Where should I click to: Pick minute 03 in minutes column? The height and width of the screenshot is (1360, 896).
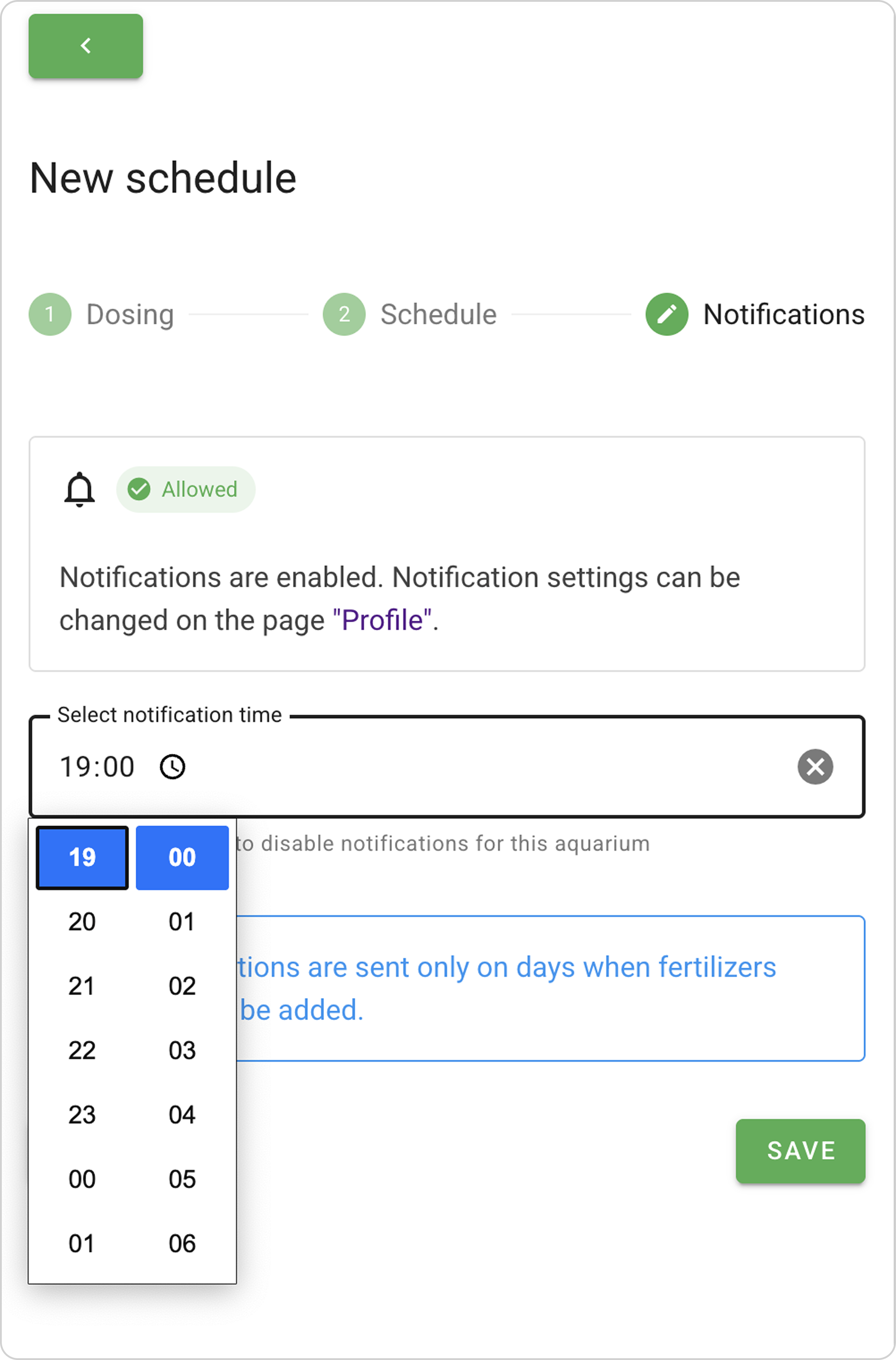[182, 1050]
